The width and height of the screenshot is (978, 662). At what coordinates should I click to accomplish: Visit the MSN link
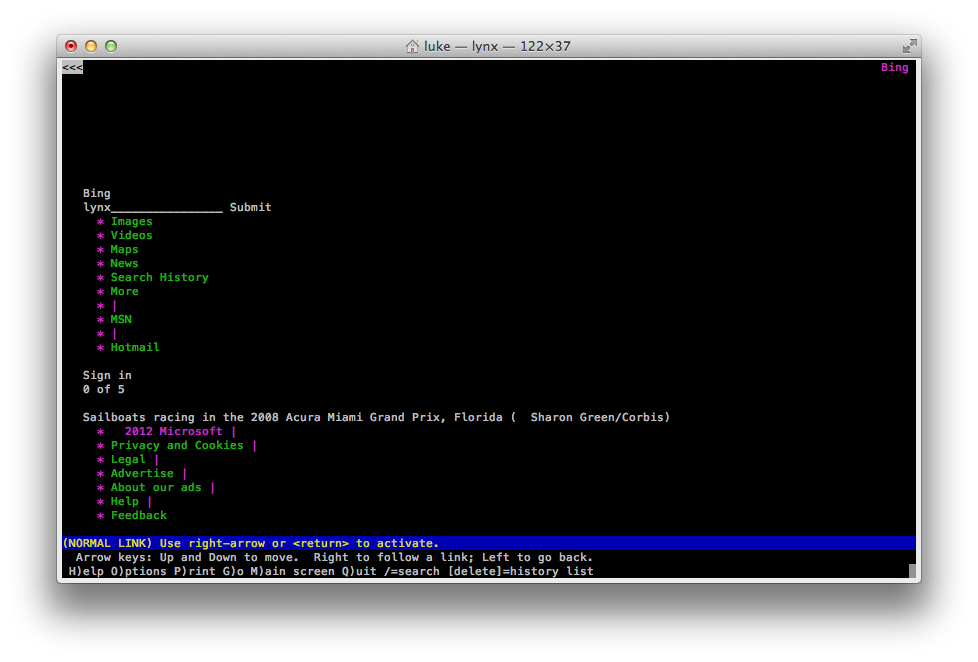121,320
